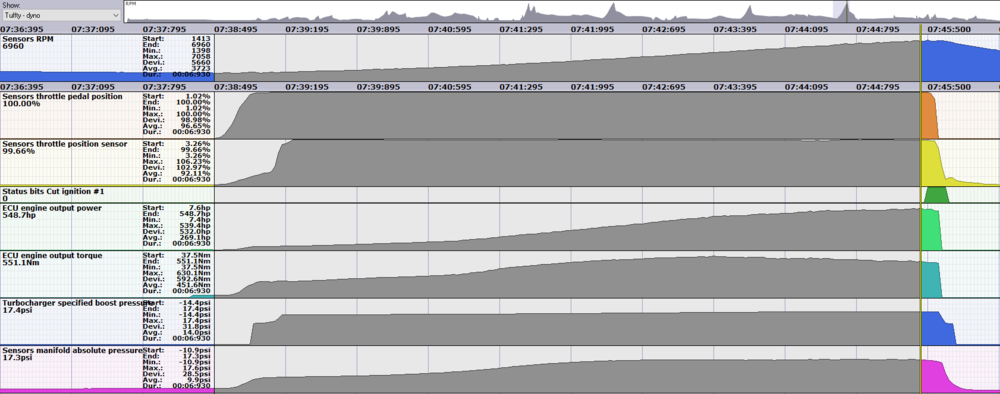Select ECU engine output power label

(x=52, y=208)
